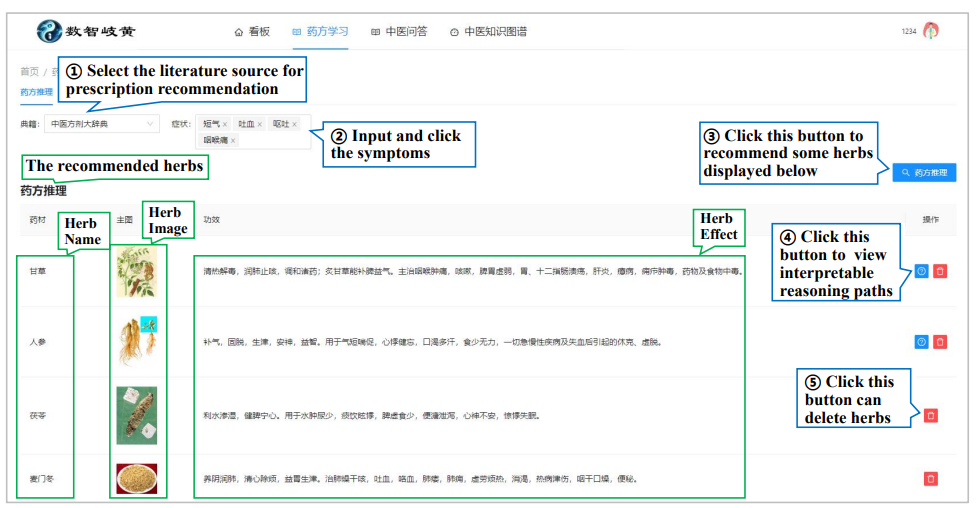Remove the 咽喉痛 symptom tag

tap(233, 141)
